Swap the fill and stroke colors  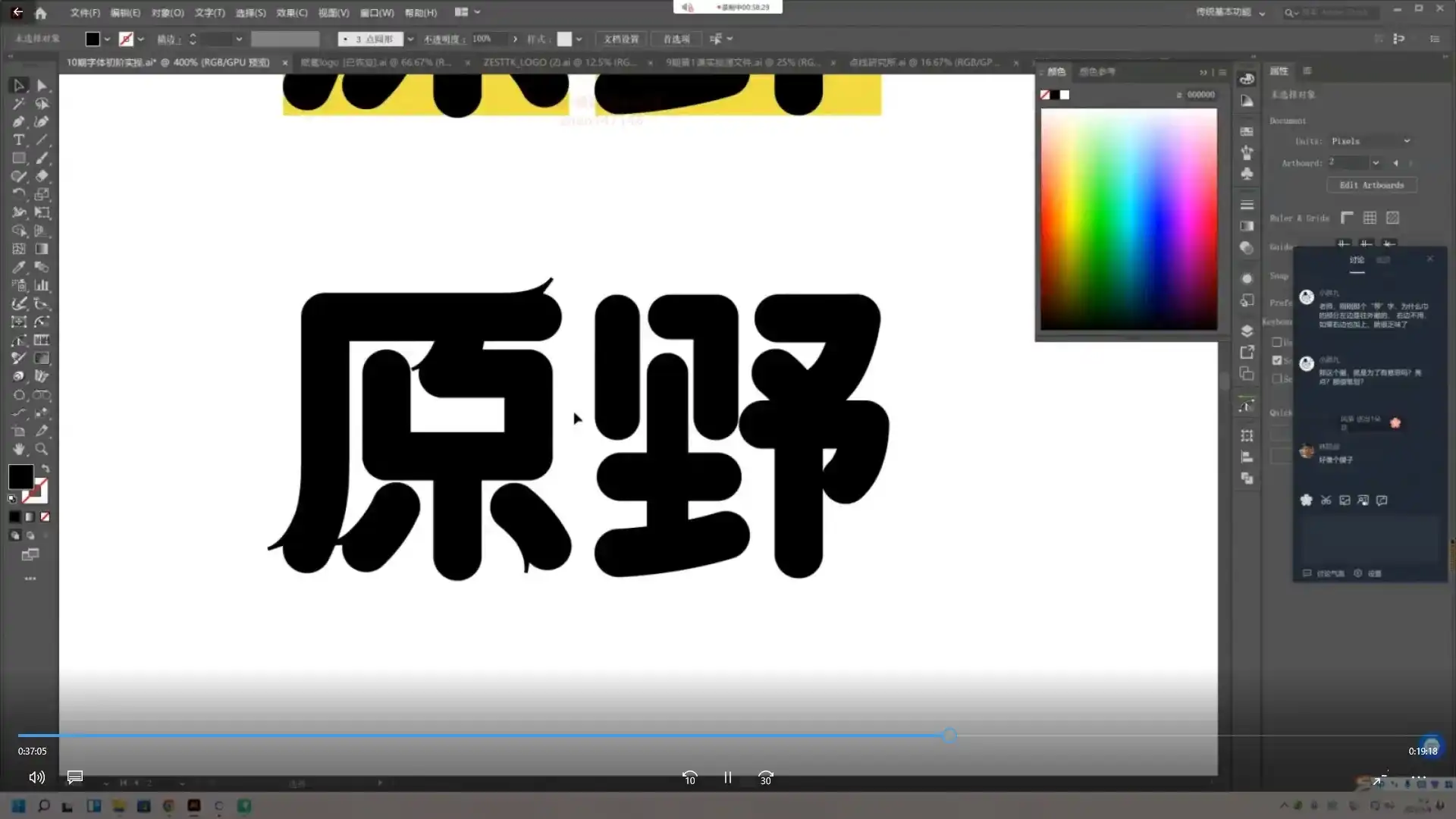[45, 468]
